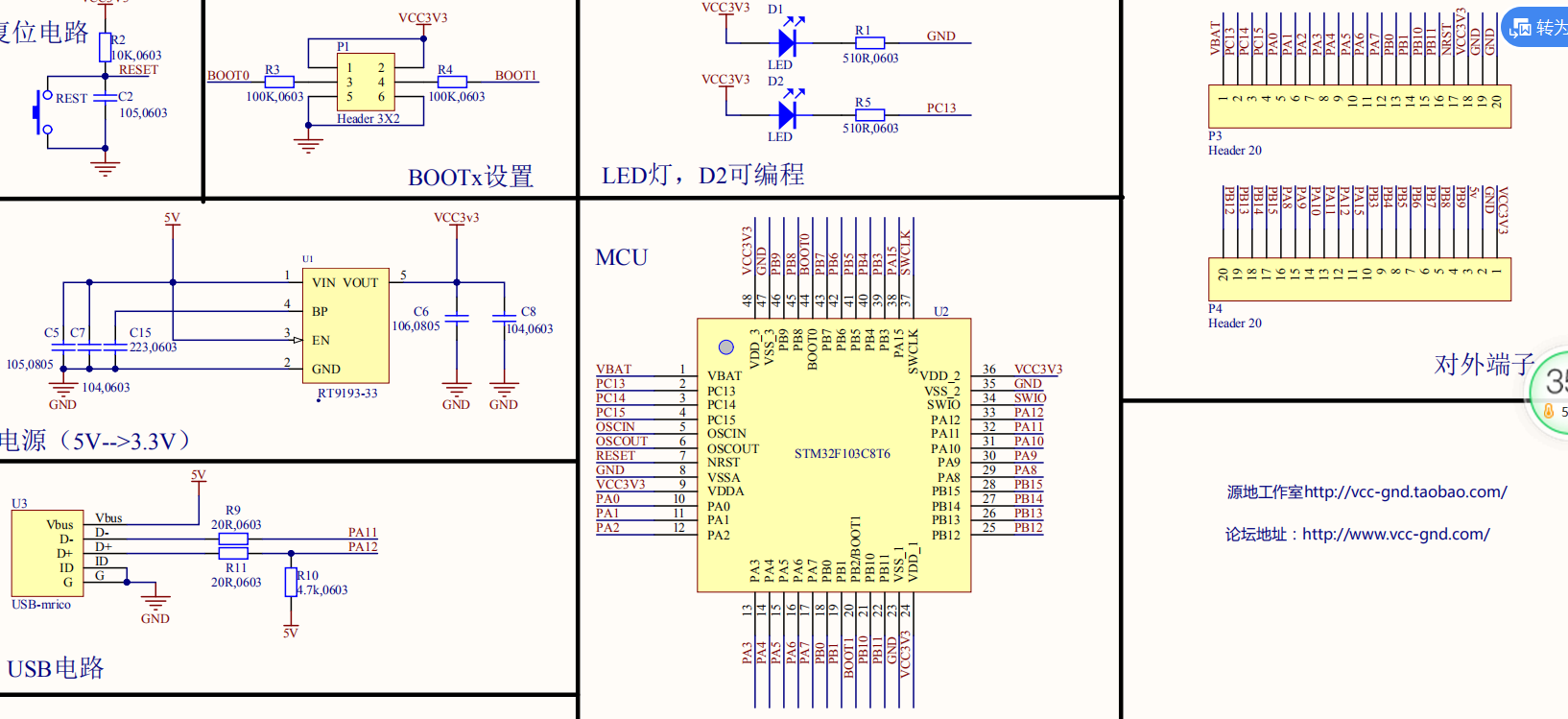Select the REST push-button switch symbol

coord(40,112)
